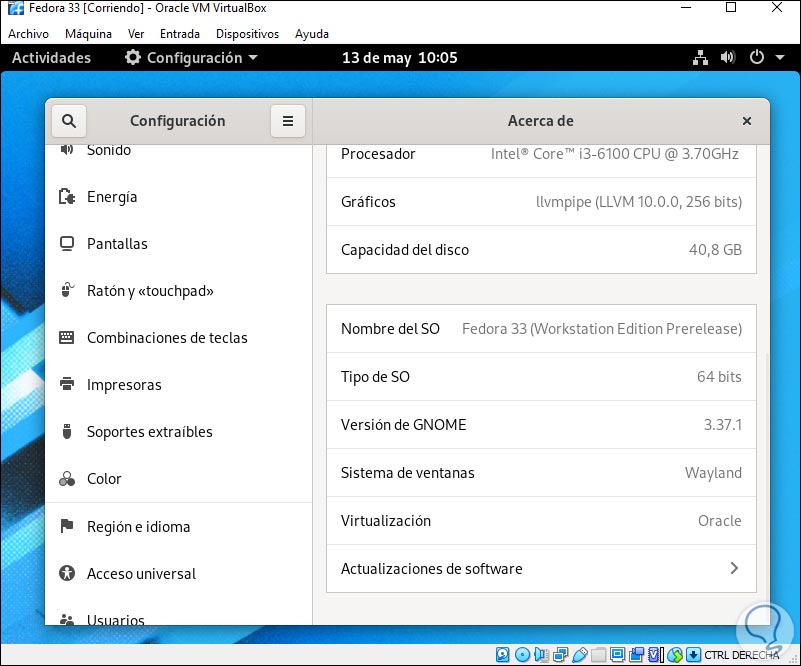801x666 pixels.
Task: Close the Acerca de settings window
Action: click(746, 121)
